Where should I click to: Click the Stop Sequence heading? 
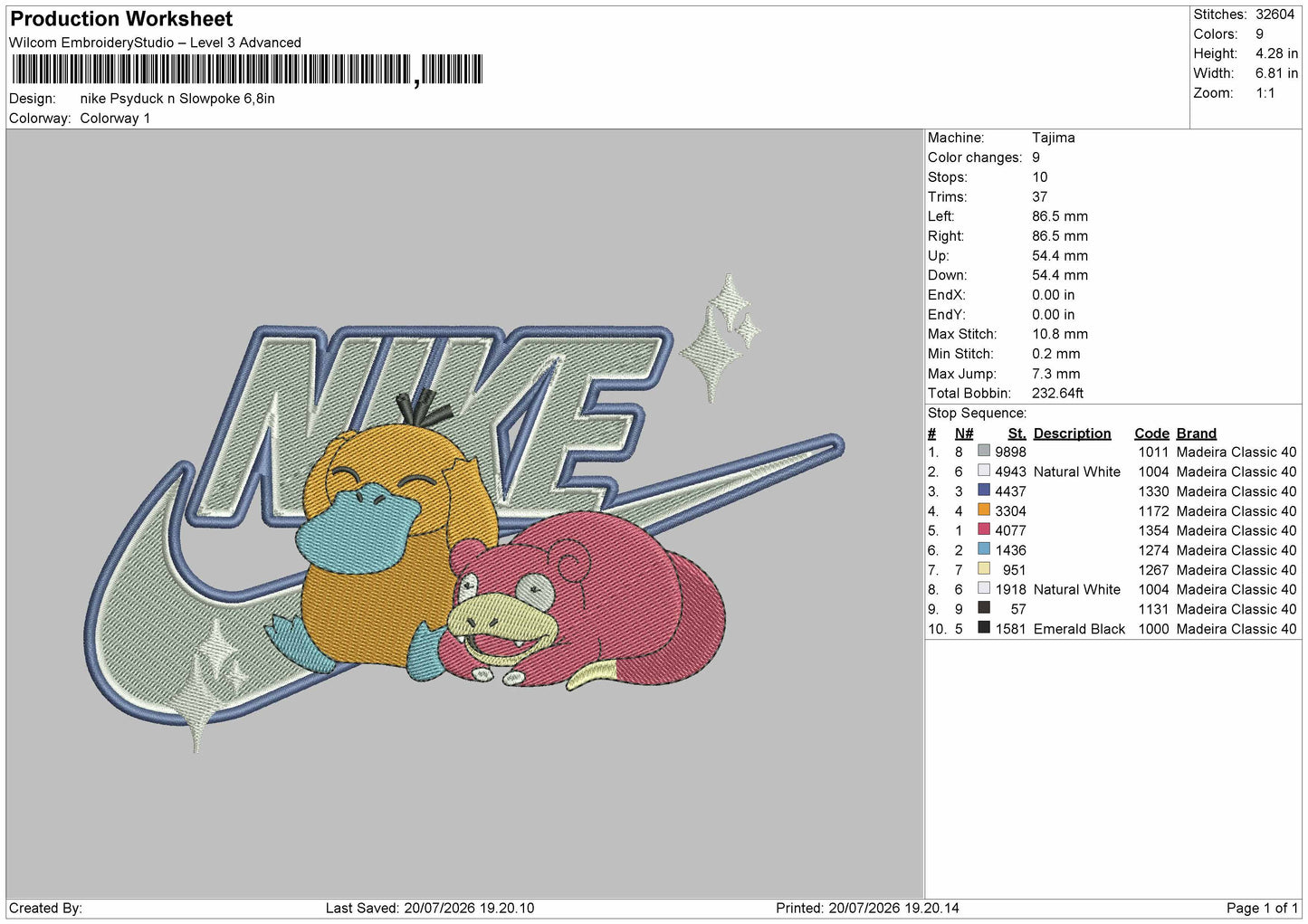(977, 414)
